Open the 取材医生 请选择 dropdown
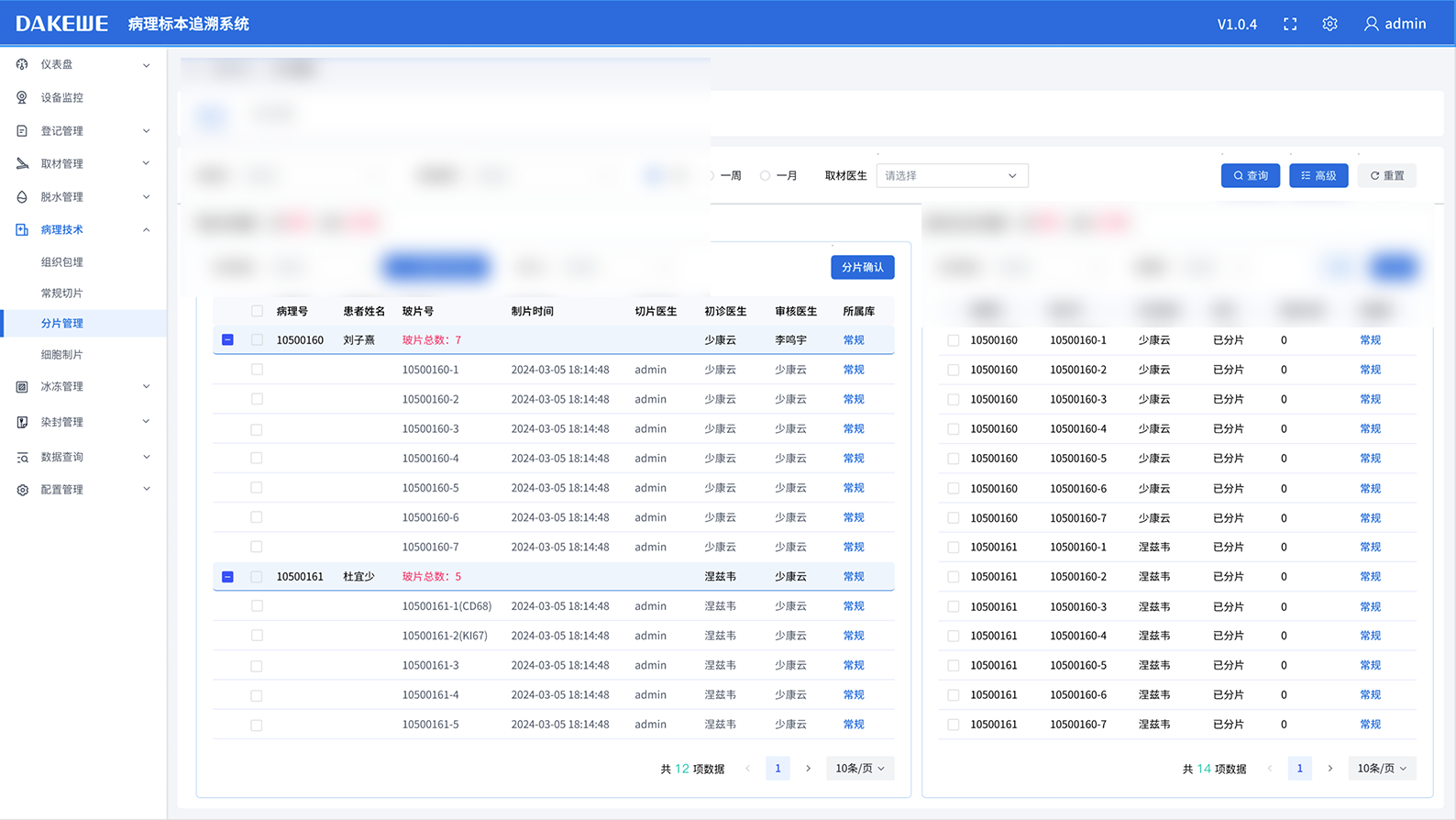This screenshot has width=1456, height=820. pos(952,175)
